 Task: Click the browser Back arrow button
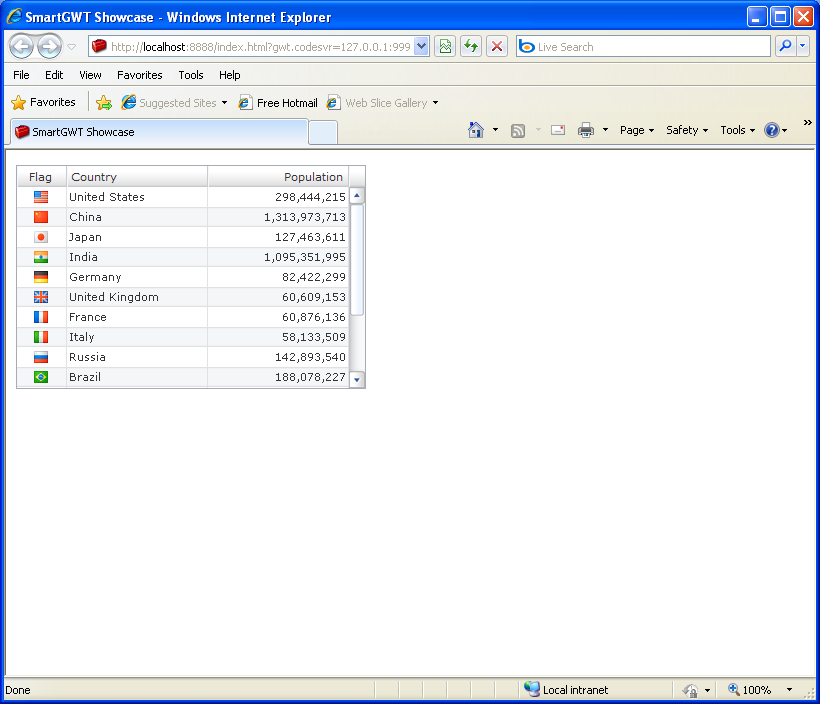pyautogui.click(x=22, y=47)
